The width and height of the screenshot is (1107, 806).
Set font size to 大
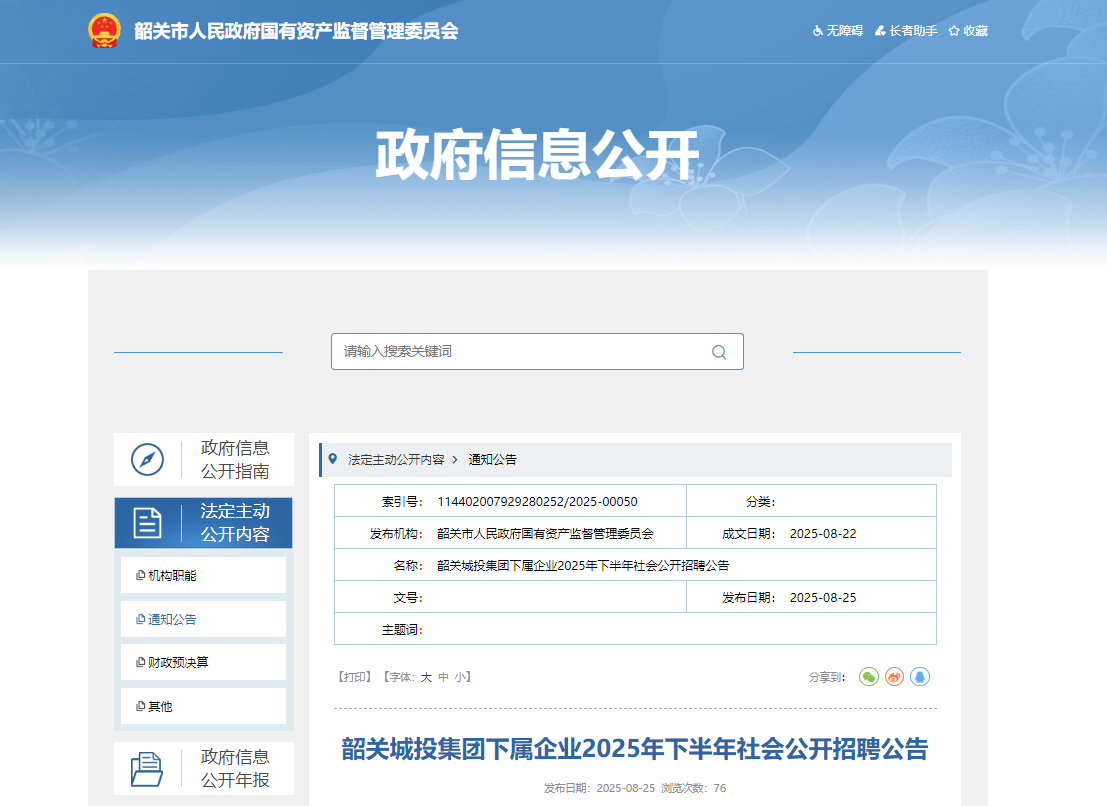tap(426, 677)
